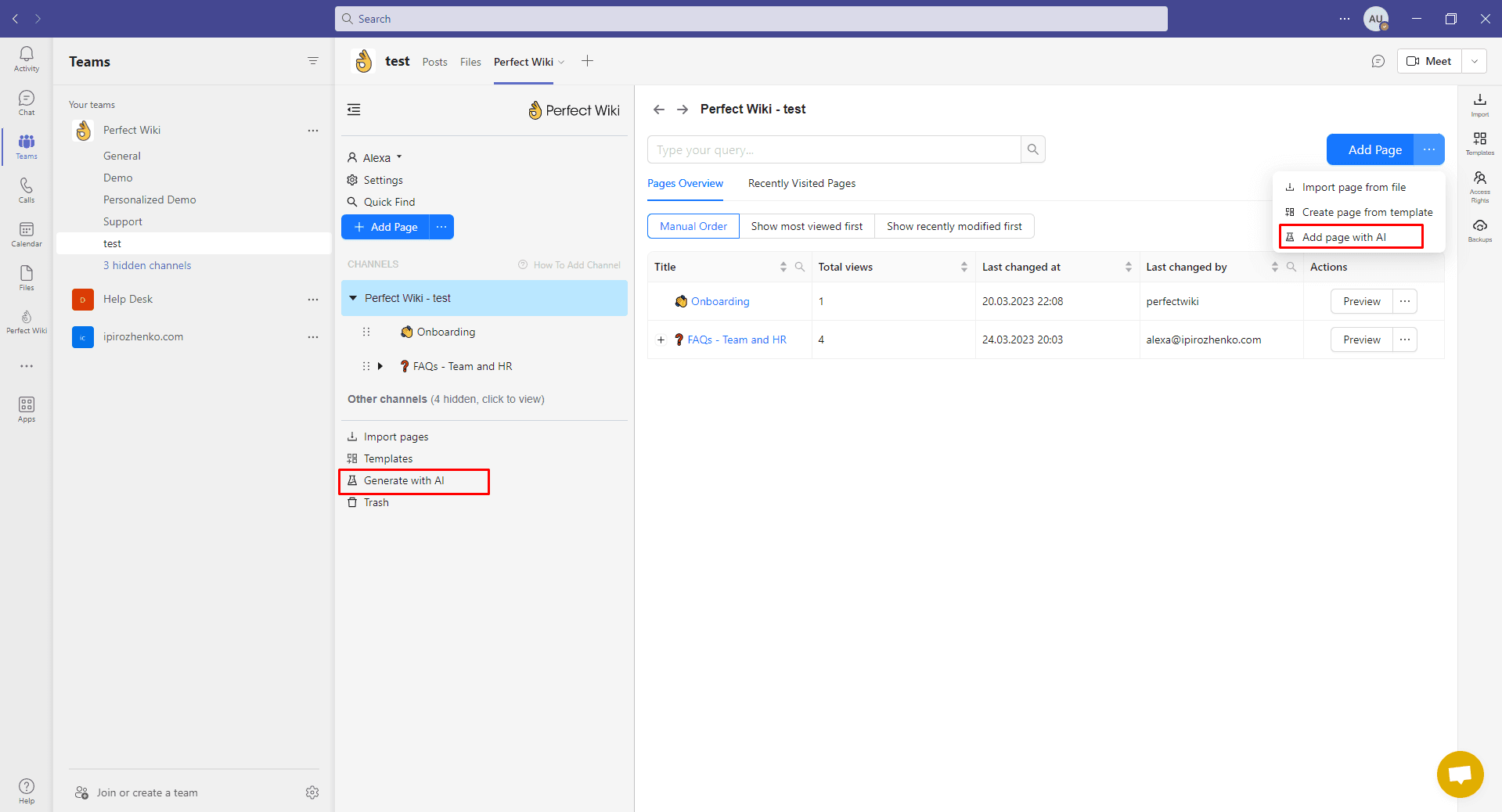Start a Meet video call
This screenshot has width=1502, height=812.
click(x=1429, y=61)
